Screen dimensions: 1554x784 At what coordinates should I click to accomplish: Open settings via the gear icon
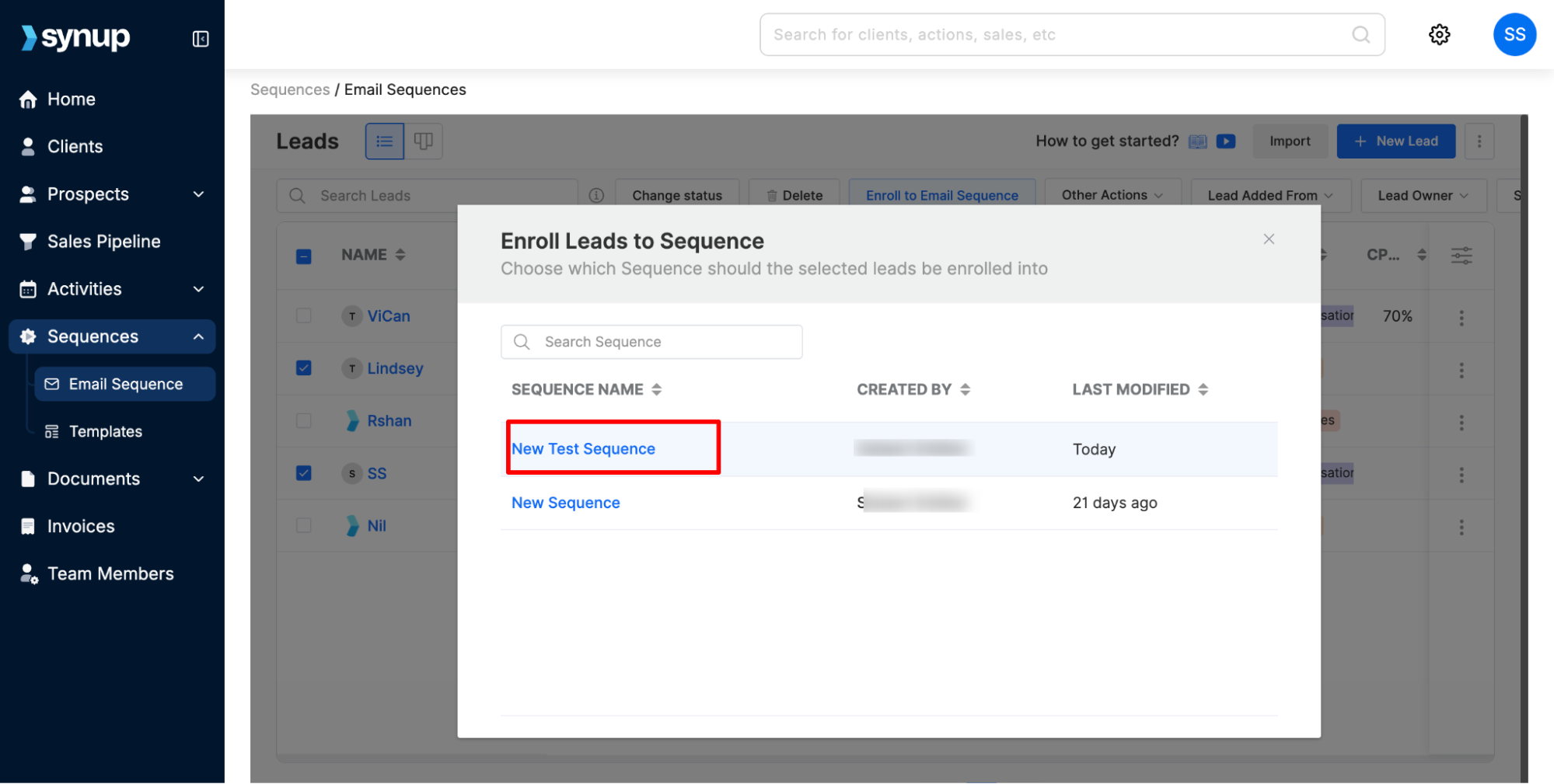point(1439,35)
